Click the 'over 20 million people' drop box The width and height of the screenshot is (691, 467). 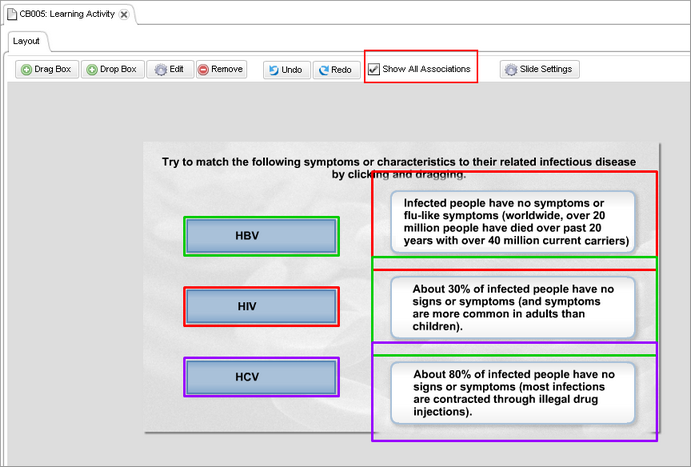(514, 221)
